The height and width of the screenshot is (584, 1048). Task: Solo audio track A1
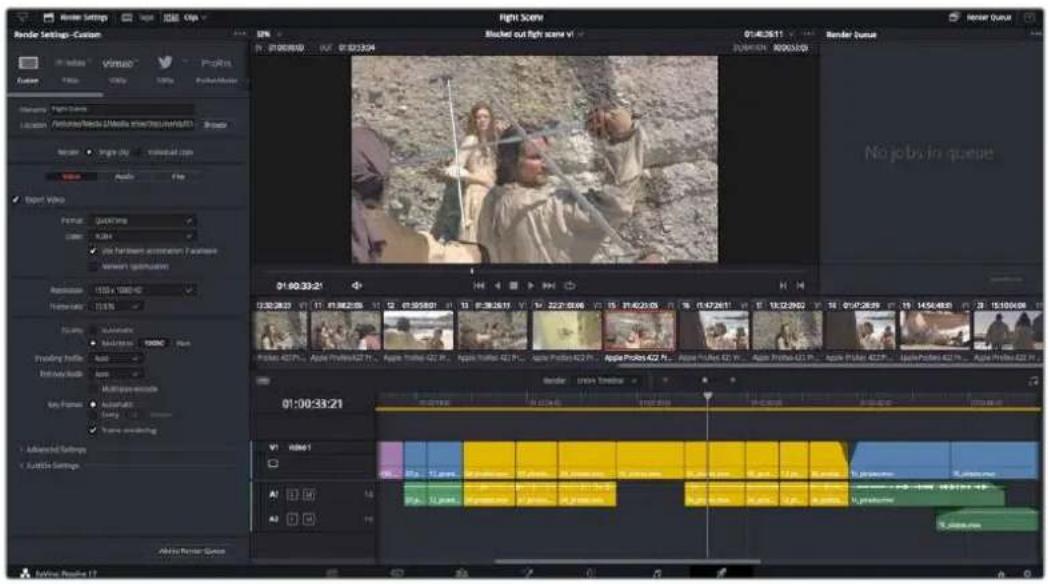pyautogui.click(x=292, y=494)
